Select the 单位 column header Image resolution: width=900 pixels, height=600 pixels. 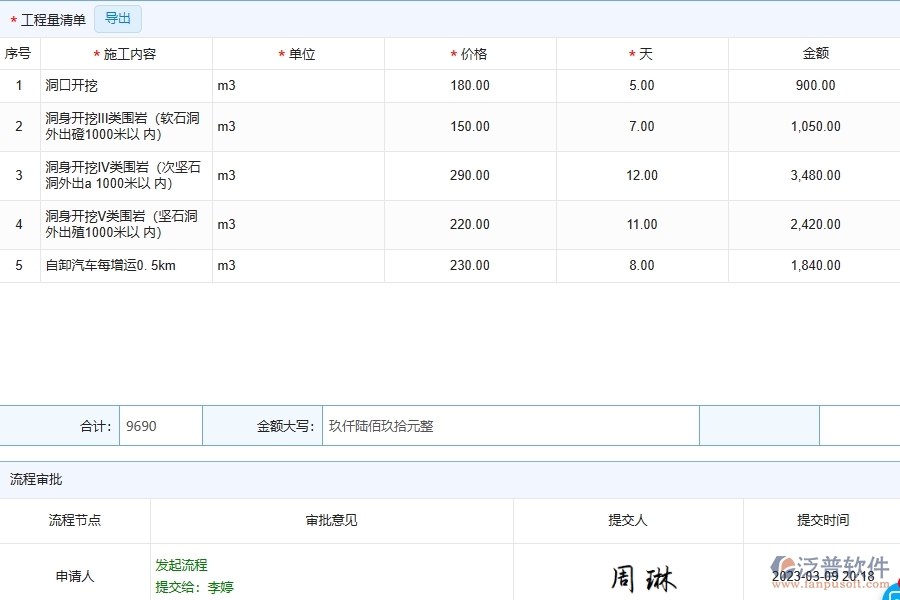[x=297, y=53]
